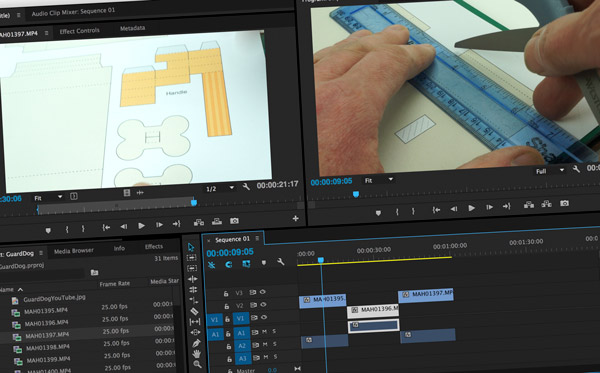This screenshot has width=600, height=373.
Task: Mute the A1 audio track
Action: [x=265, y=332]
